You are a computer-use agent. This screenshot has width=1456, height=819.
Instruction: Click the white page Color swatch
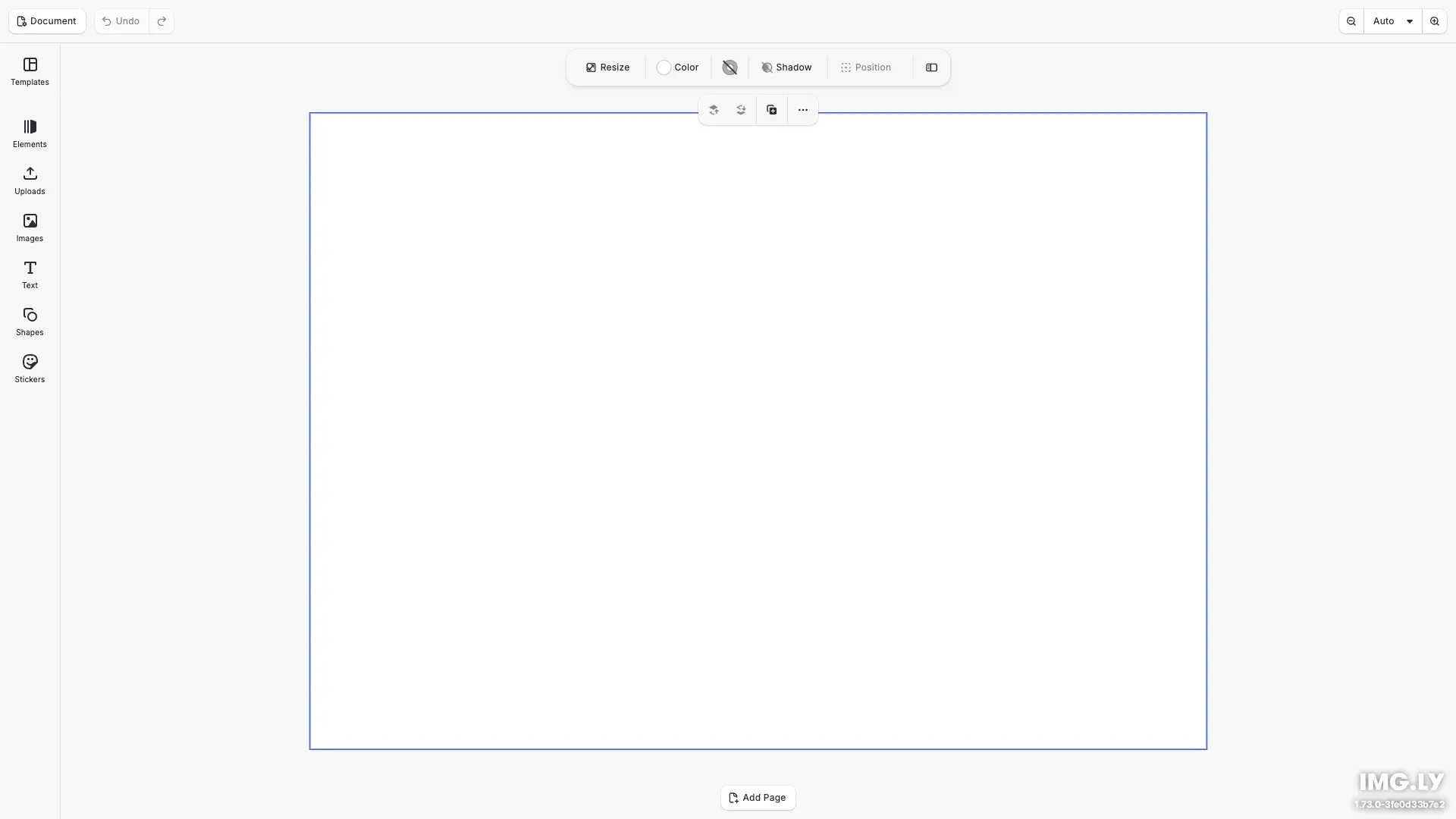[x=664, y=67]
